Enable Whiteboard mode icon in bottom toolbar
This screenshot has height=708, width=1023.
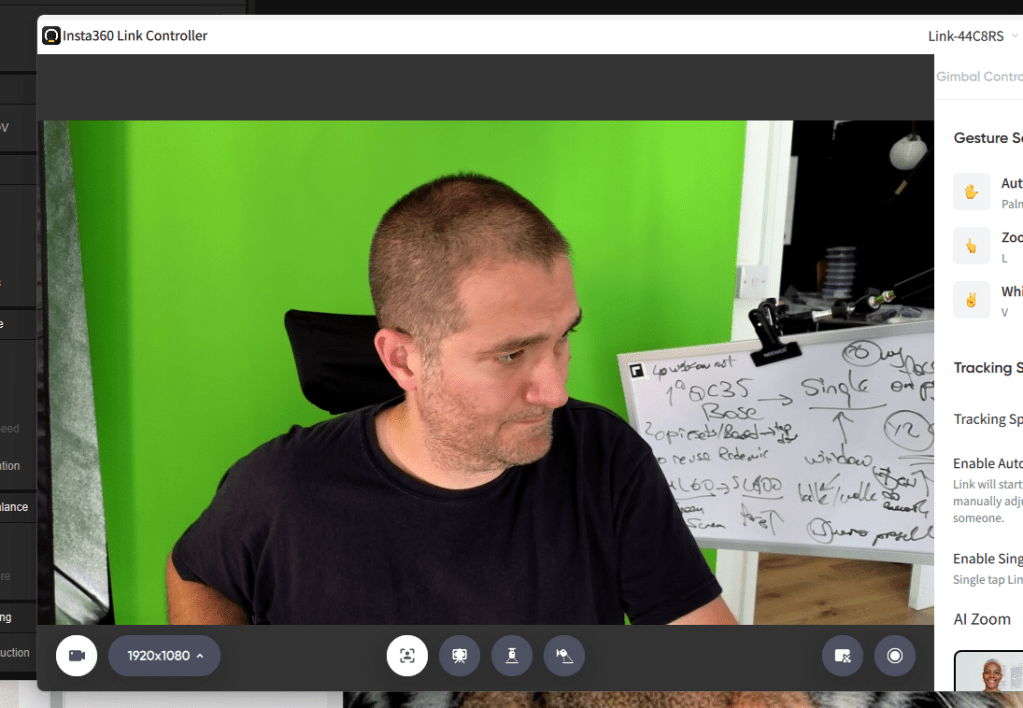click(x=459, y=655)
